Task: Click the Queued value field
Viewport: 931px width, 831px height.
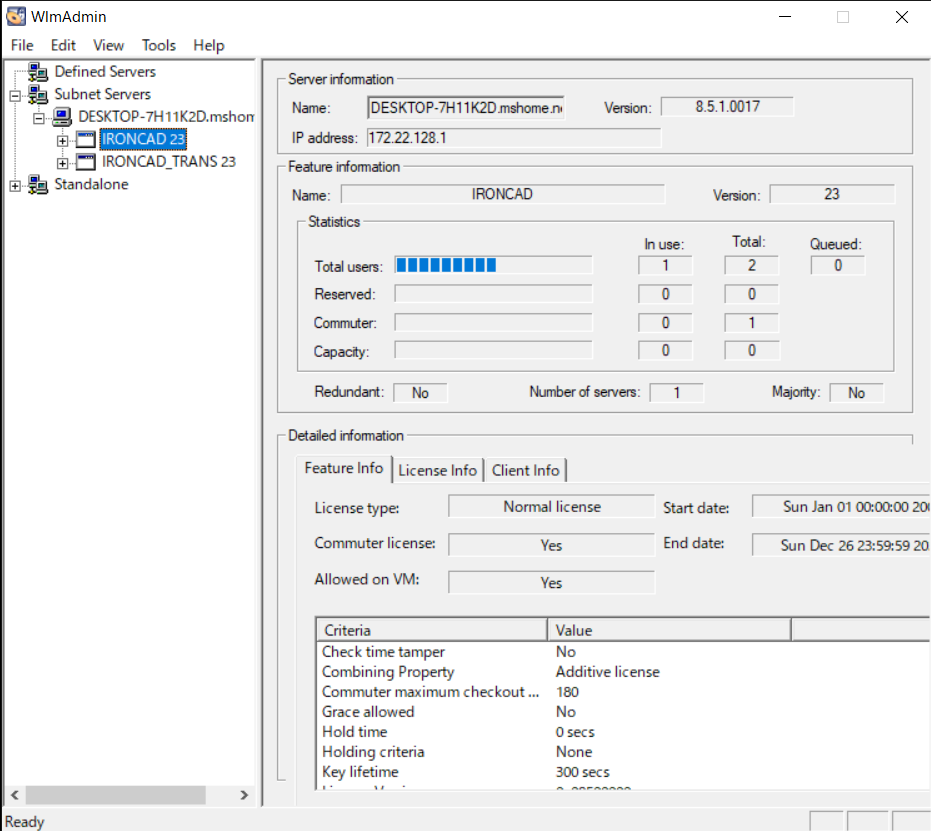Action: pos(837,265)
